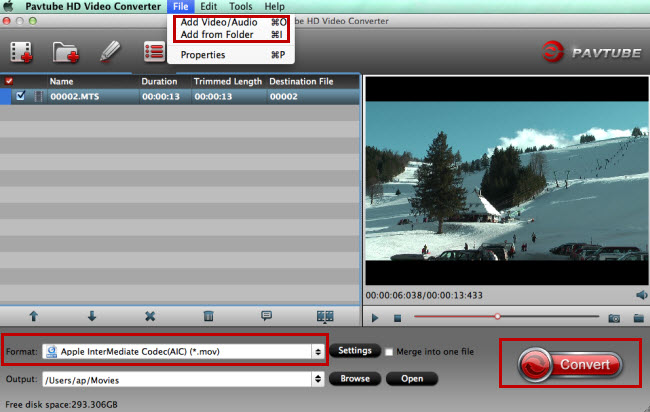The width and height of the screenshot is (650, 412).
Task: Expand the Output path dropdown arrows
Action: tap(318, 379)
